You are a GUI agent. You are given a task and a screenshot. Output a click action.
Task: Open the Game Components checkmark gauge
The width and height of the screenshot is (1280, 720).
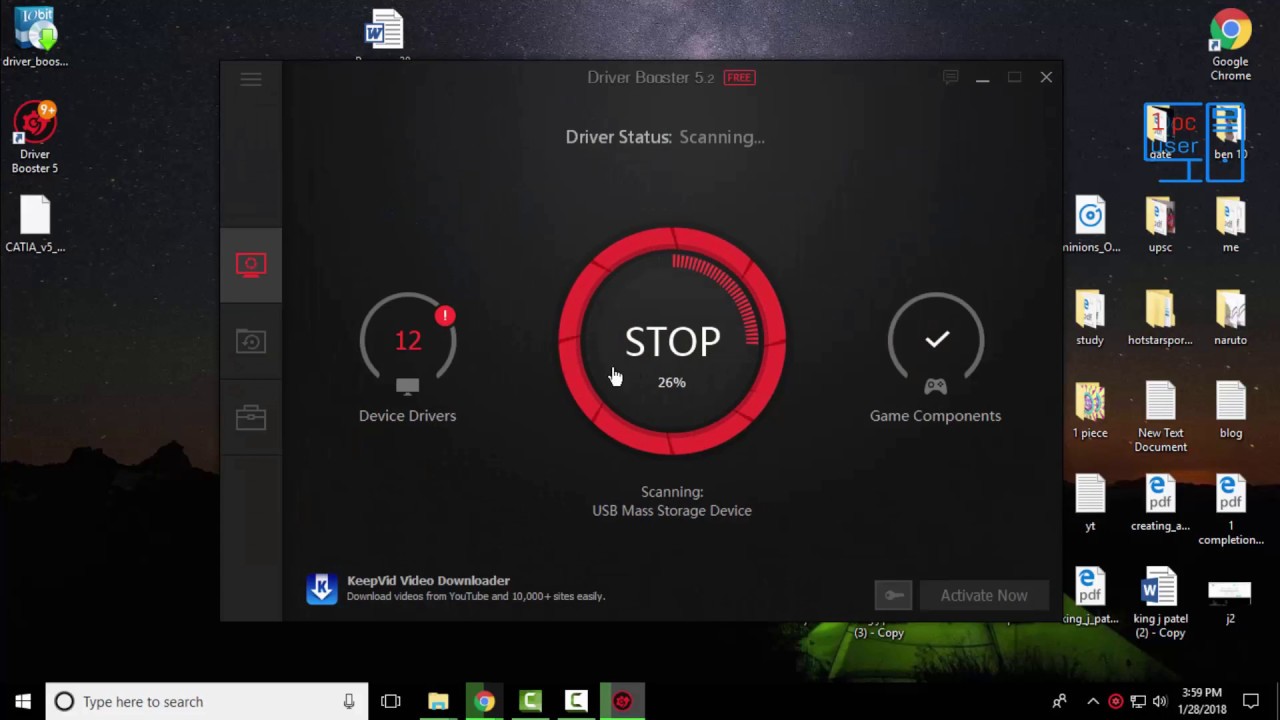point(936,340)
